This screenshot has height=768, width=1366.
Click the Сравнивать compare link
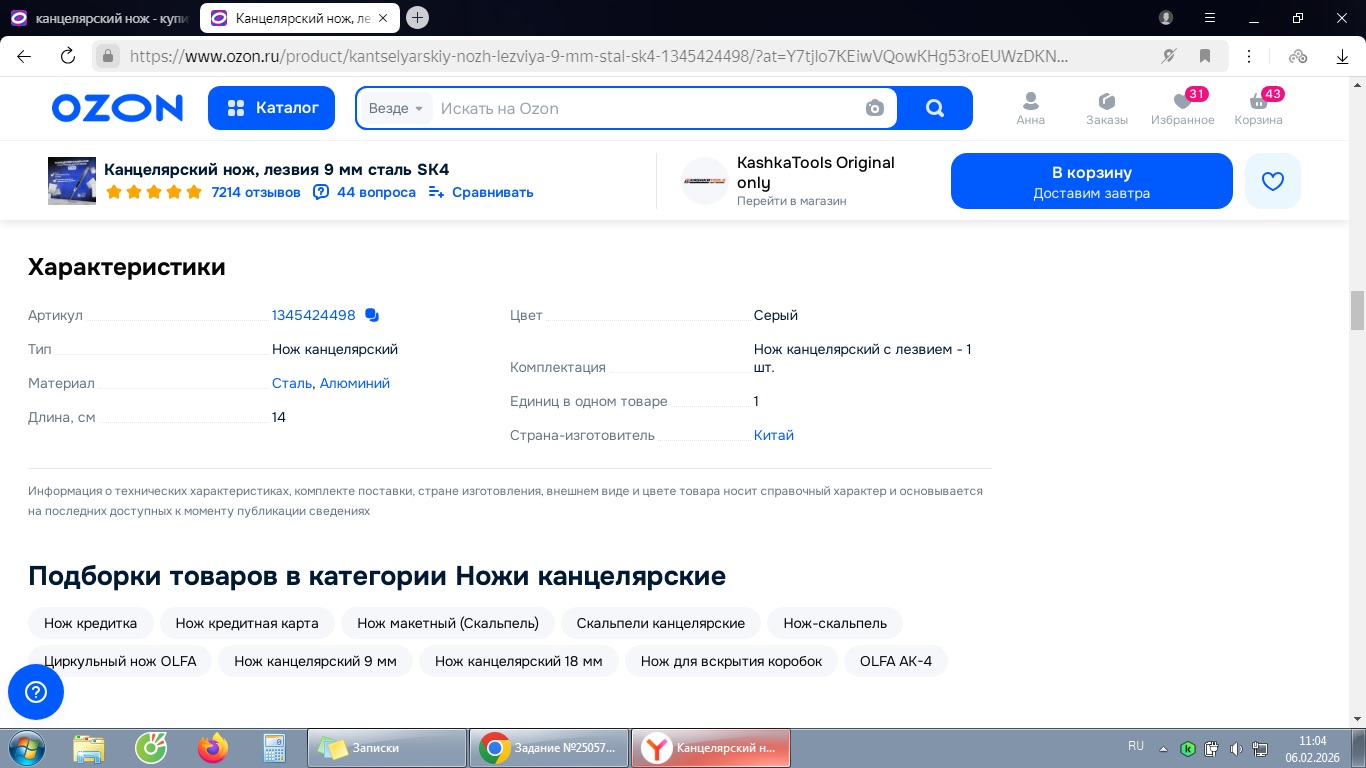(x=481, y=192)
